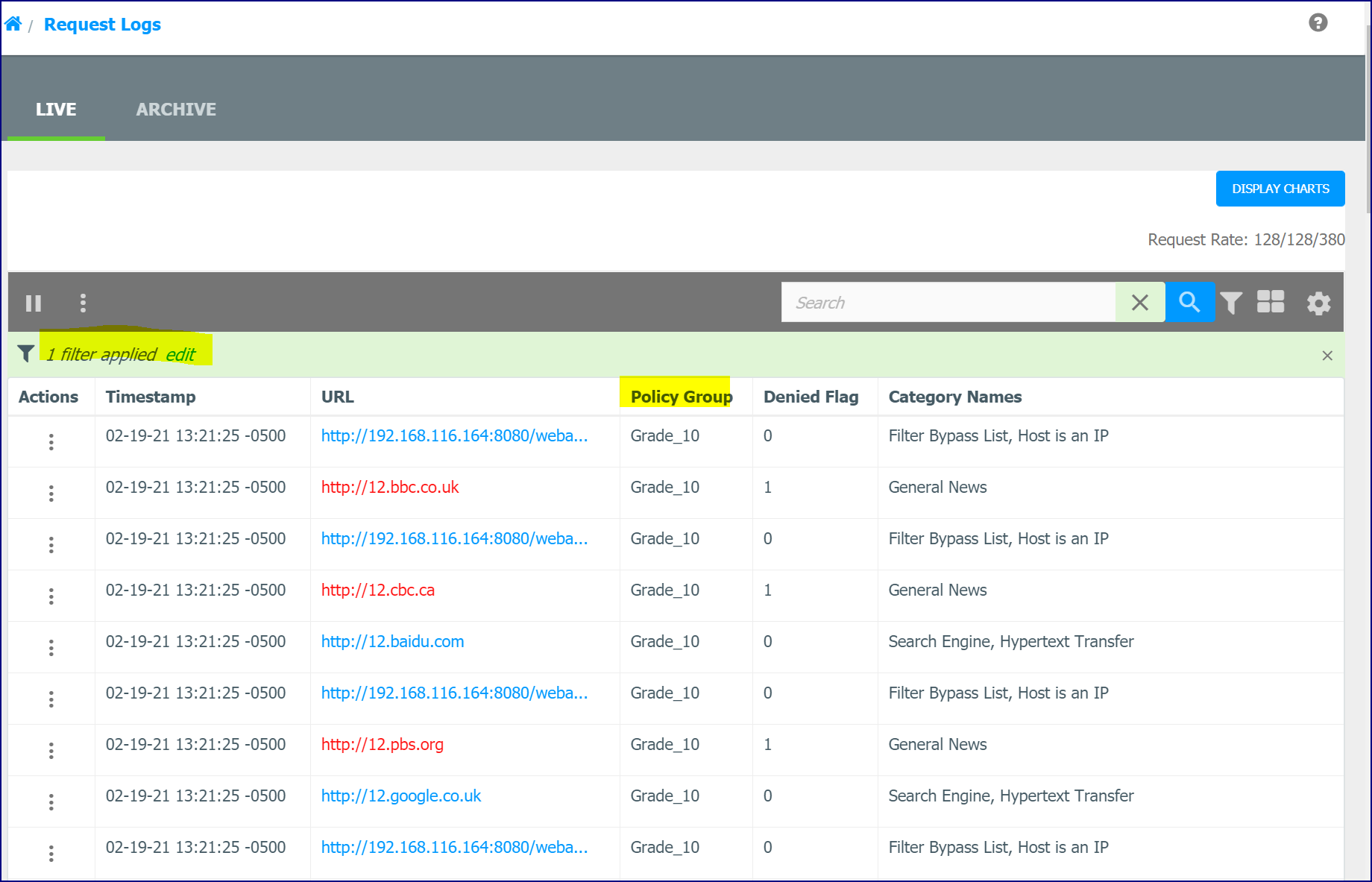Select Denied Flag 1 in 12.bbc.co.uk row
Image resolution: width=1372 pixels, height=882 pixels.
click(768, 488)
